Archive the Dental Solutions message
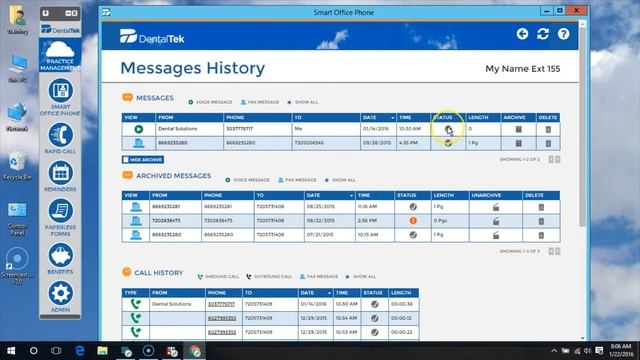 518,129
